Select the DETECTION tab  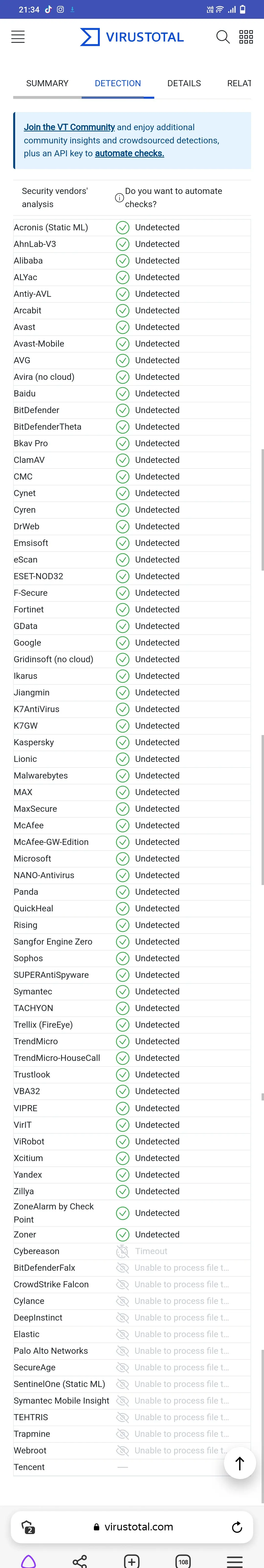[x=118, y=83]
